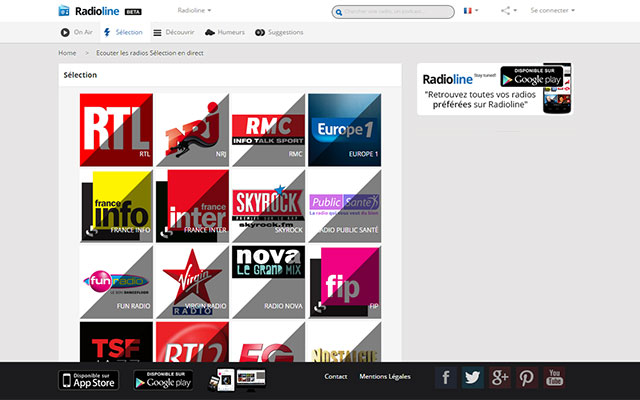Screen dimensions: 640x400
Task: Open the French flag language dropdown
Action: pos(469,10)
